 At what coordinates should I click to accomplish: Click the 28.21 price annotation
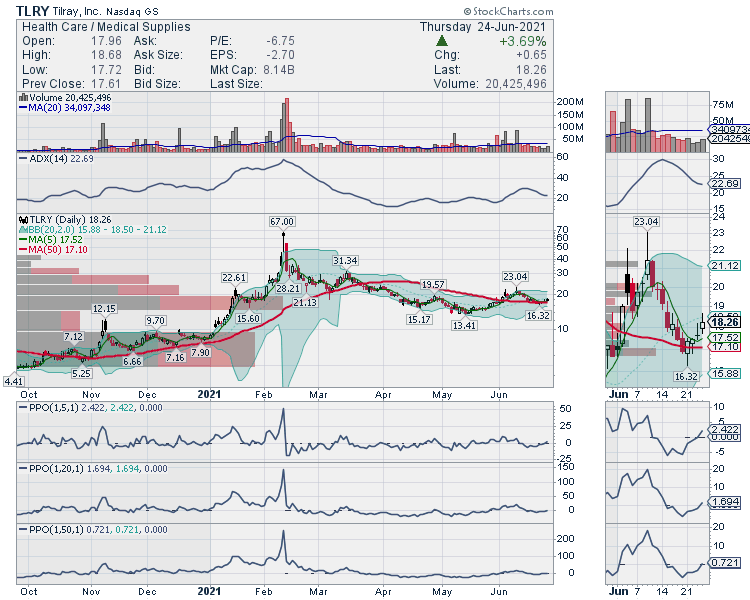click(288, 289)
